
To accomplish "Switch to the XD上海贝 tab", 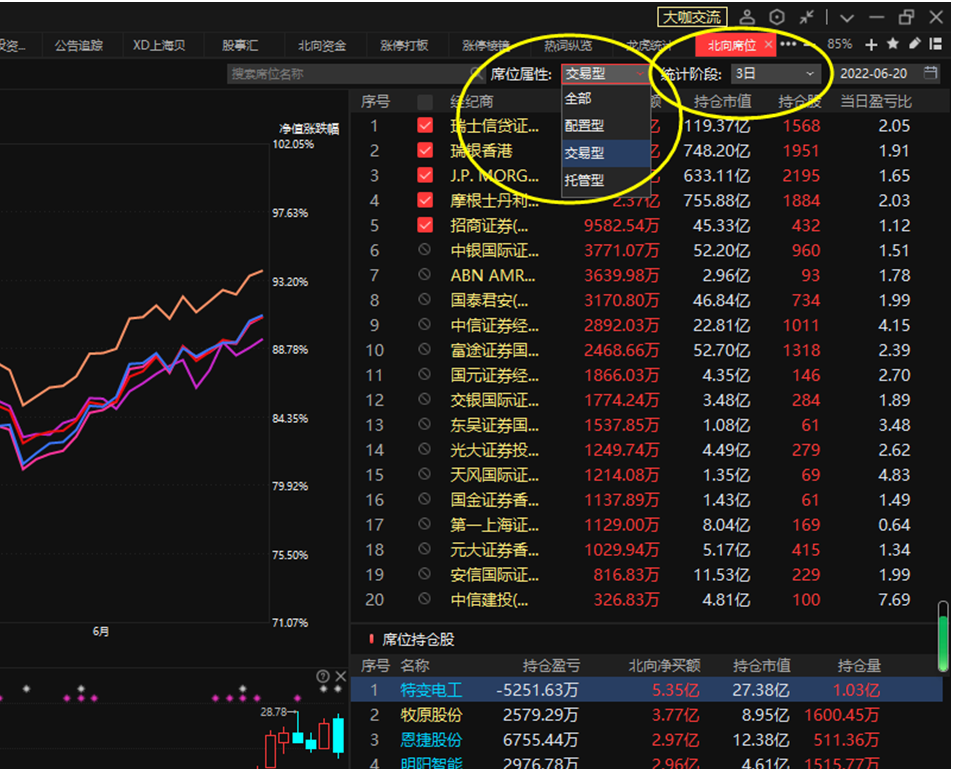I will point(159,45).
